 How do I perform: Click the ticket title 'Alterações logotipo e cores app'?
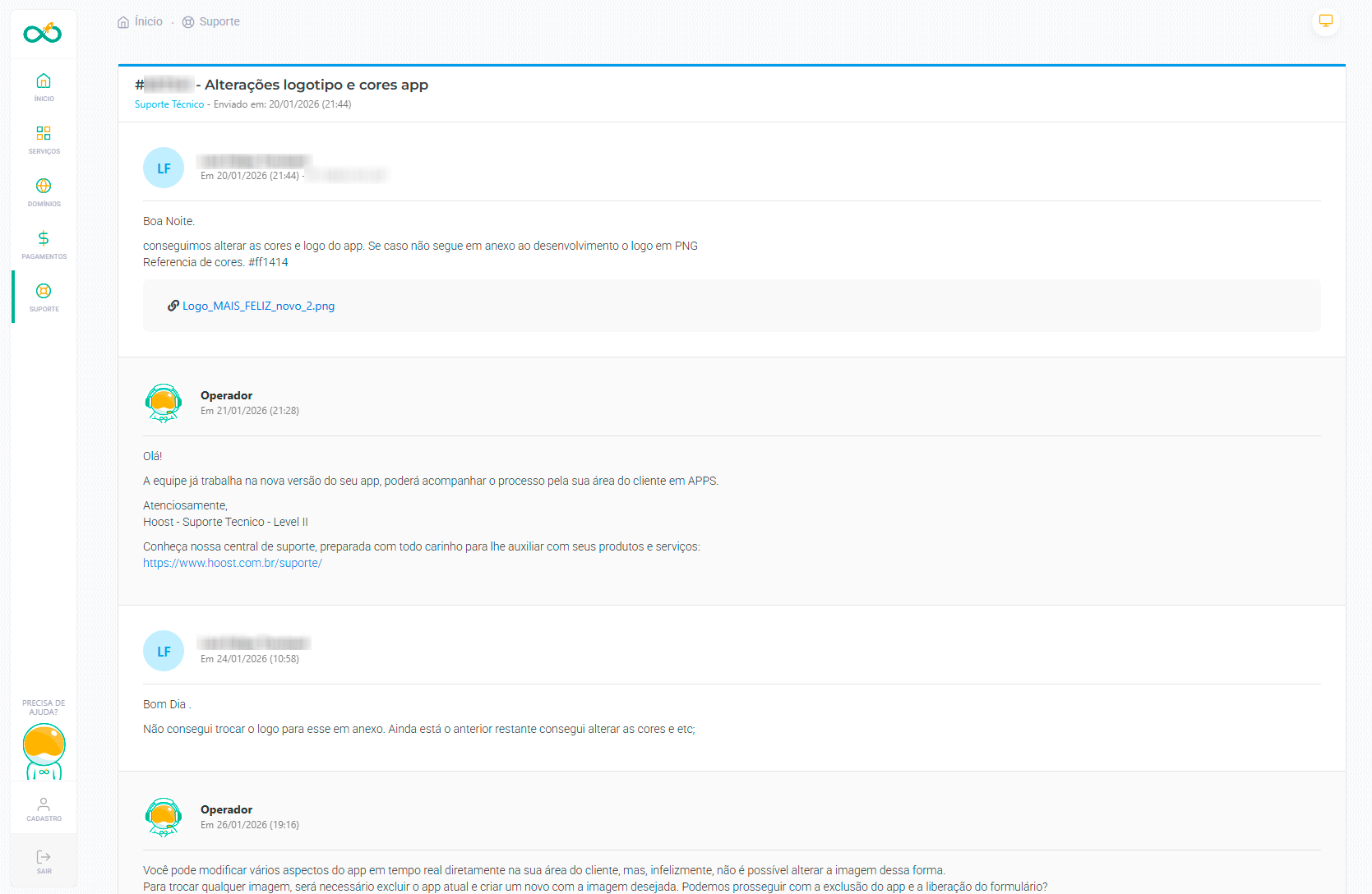click(316, 85)
